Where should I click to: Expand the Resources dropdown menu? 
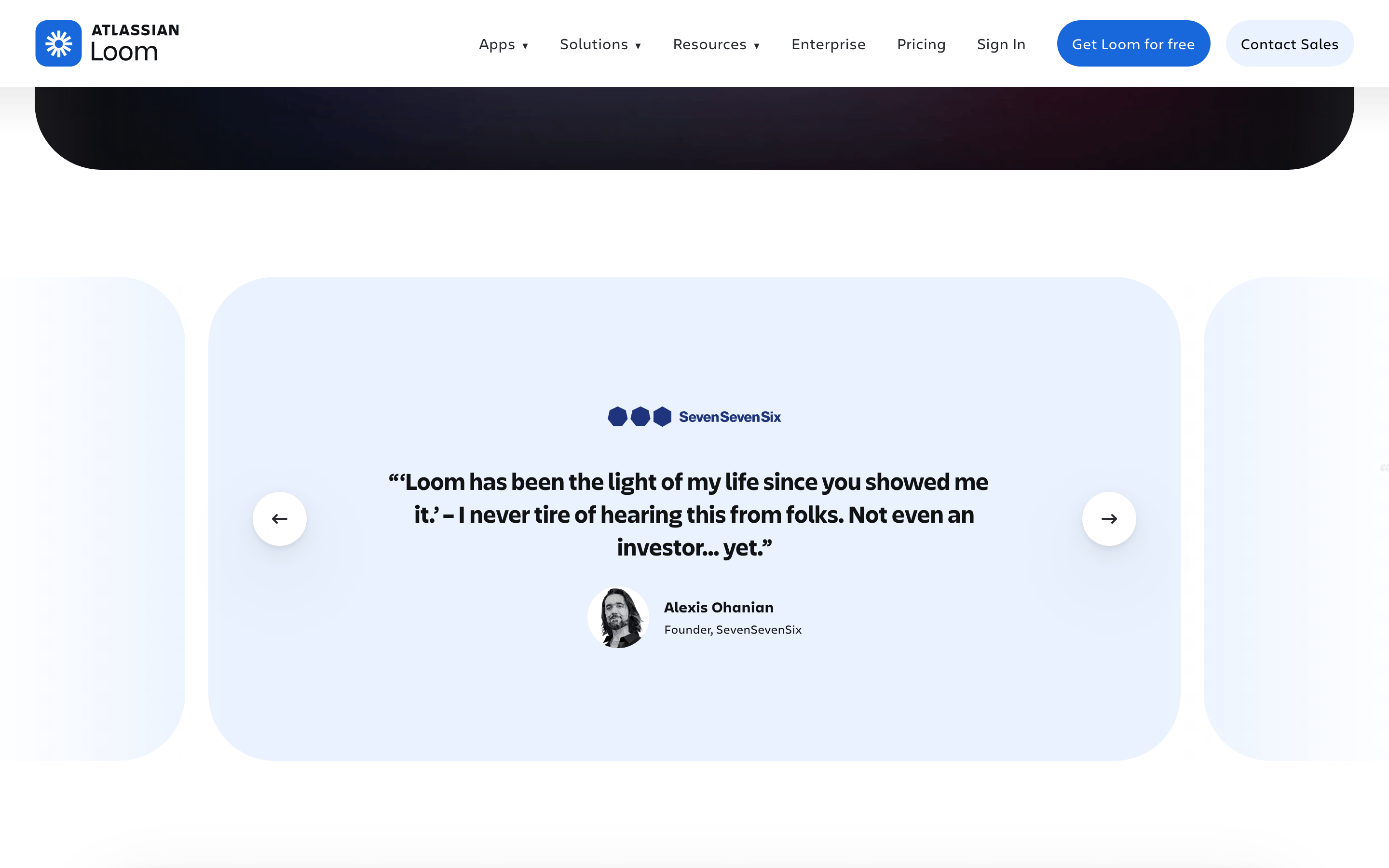716,44
